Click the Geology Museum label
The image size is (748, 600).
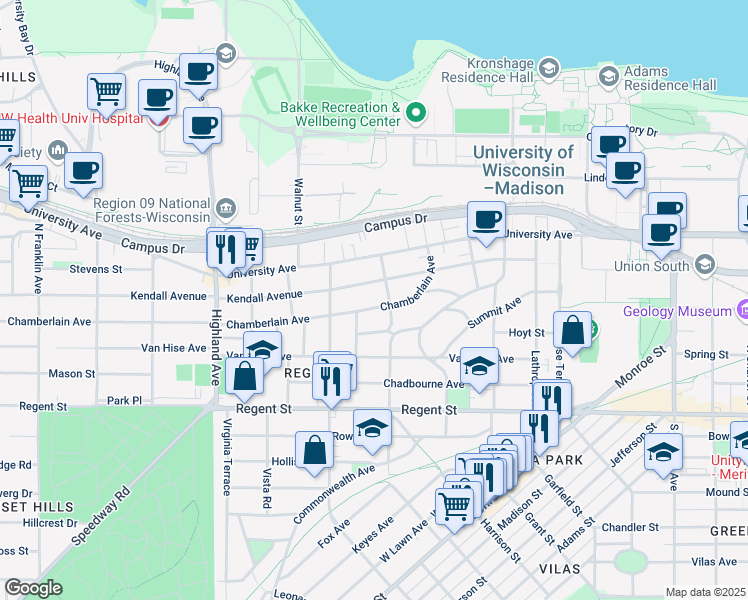[x=677, y=311]
